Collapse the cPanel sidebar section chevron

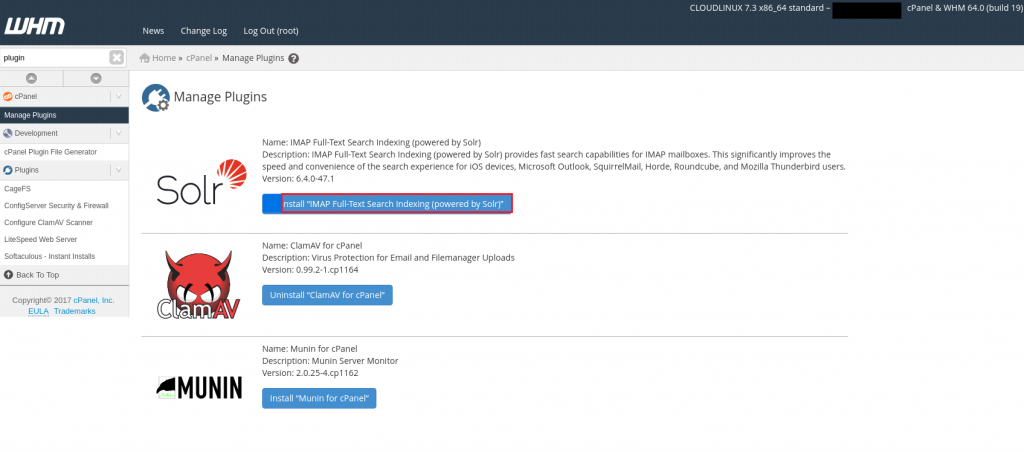click(118, 96)
